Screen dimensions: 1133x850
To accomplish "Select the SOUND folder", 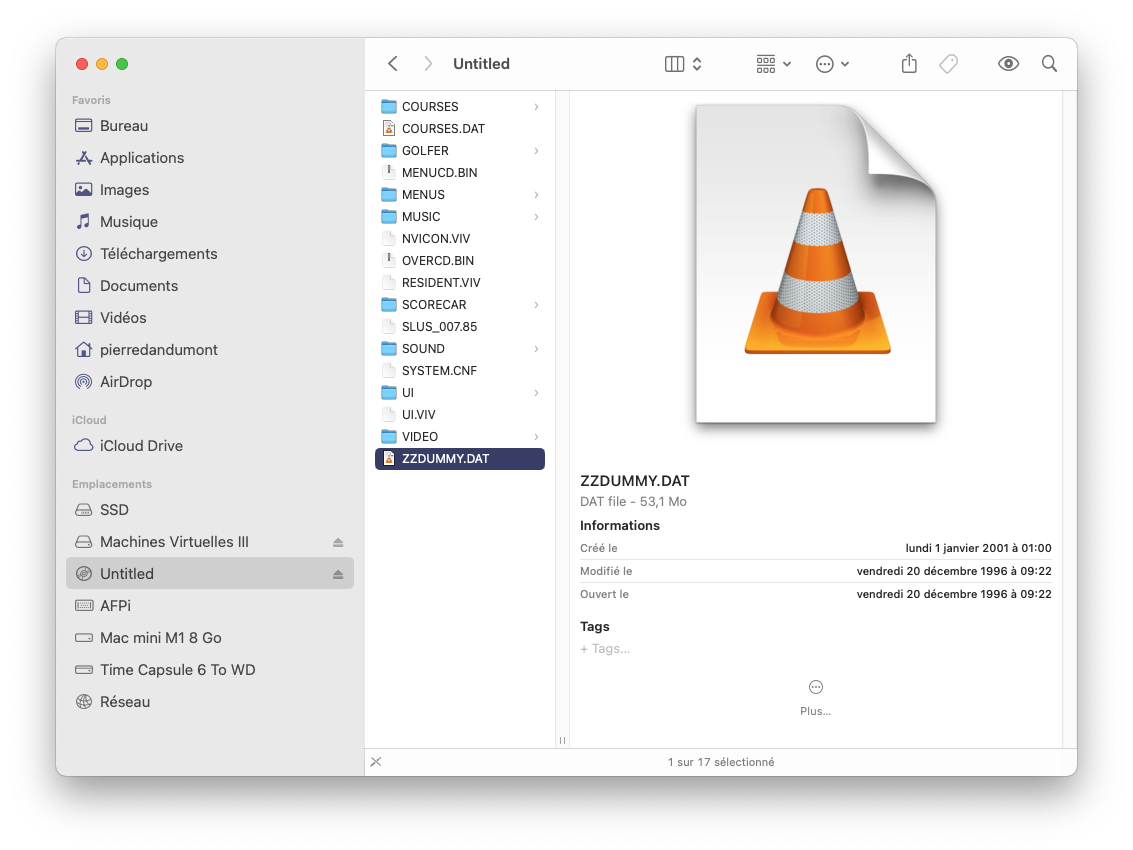I will 460,349.
